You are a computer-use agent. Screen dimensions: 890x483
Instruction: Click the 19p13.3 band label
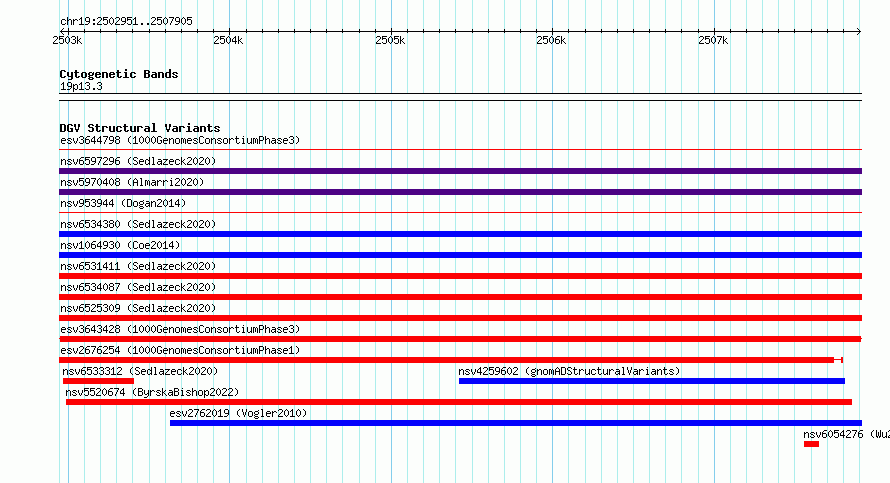81,86
